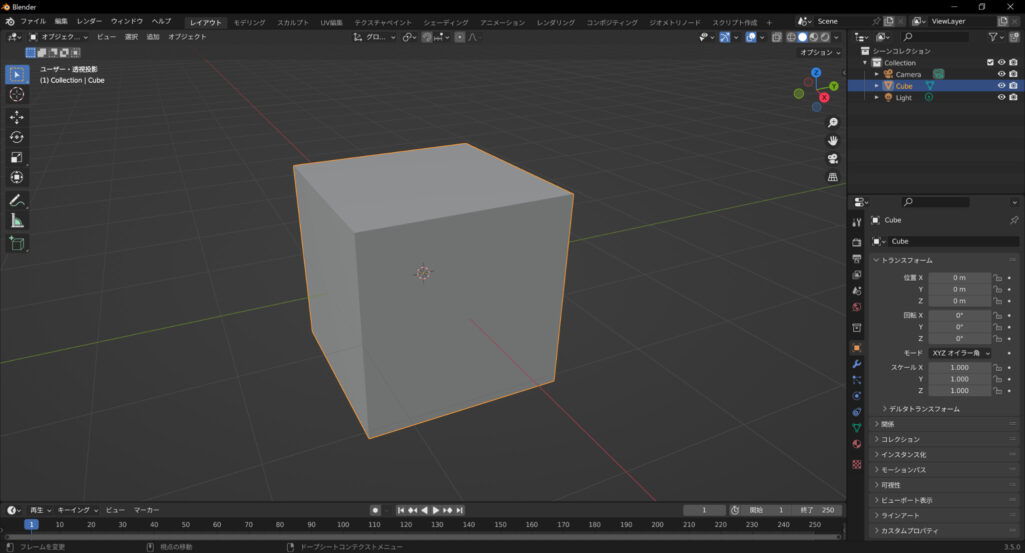Expand the Camera tree item

point(877,75)
